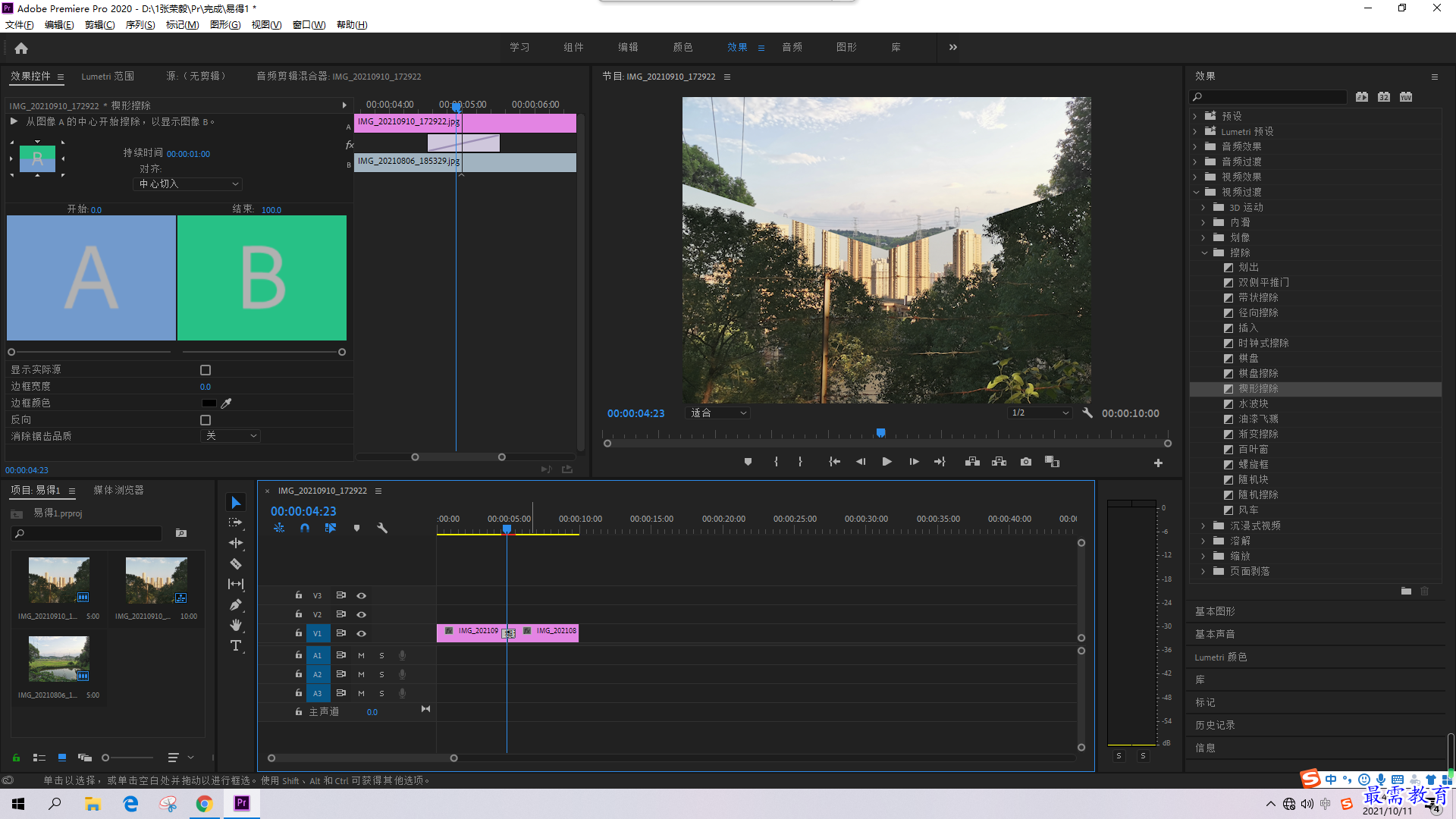Viewport: 1456px width, 819px height.
Task: Toggle V2 track visibility eye
Action: tap(361, 614)
